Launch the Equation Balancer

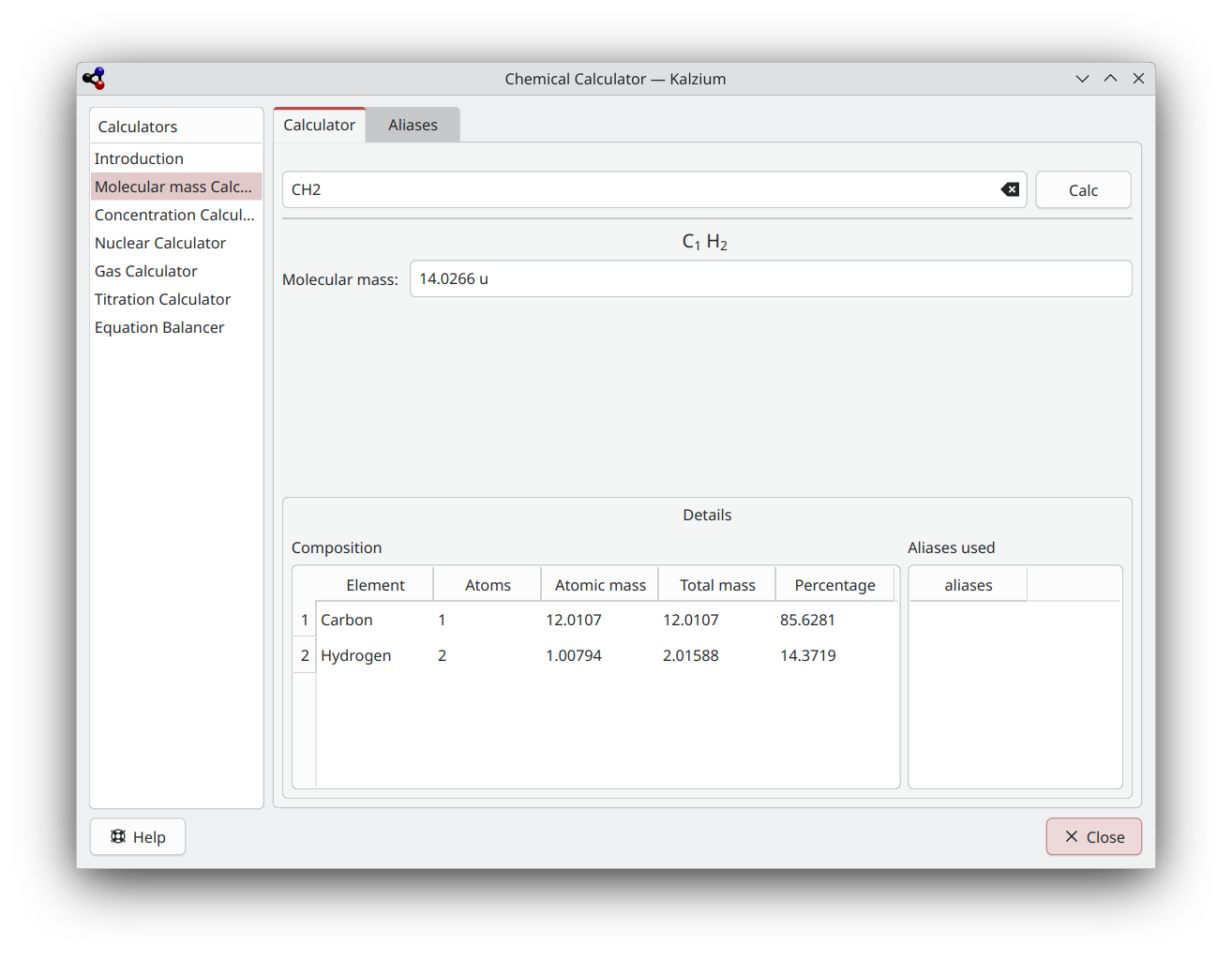click(x=159, y=327)
